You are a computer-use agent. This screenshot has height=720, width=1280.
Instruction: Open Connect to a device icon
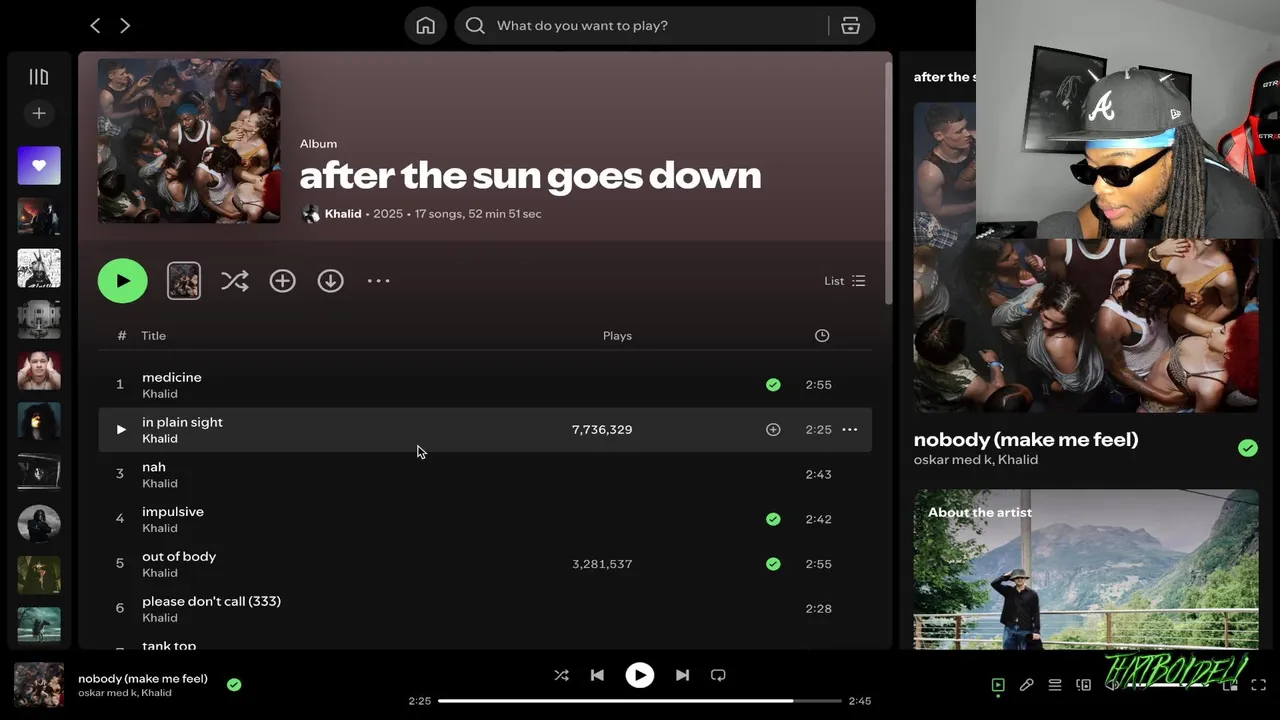point(1083,685)
